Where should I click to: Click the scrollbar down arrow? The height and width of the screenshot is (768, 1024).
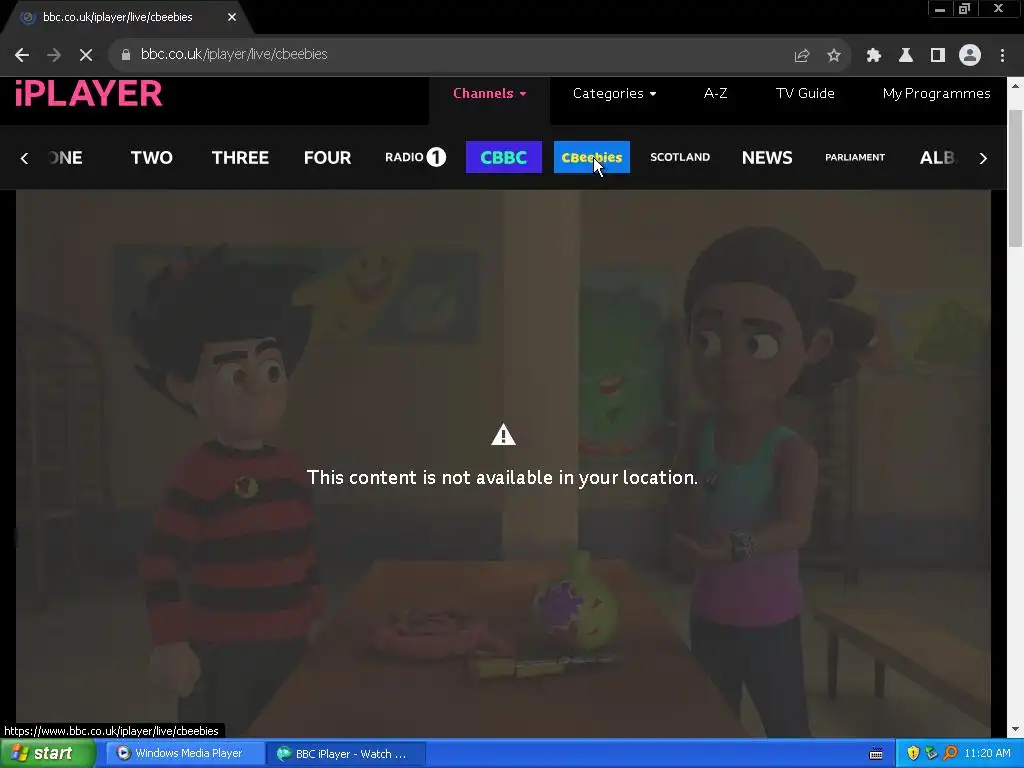point(1015,729)
